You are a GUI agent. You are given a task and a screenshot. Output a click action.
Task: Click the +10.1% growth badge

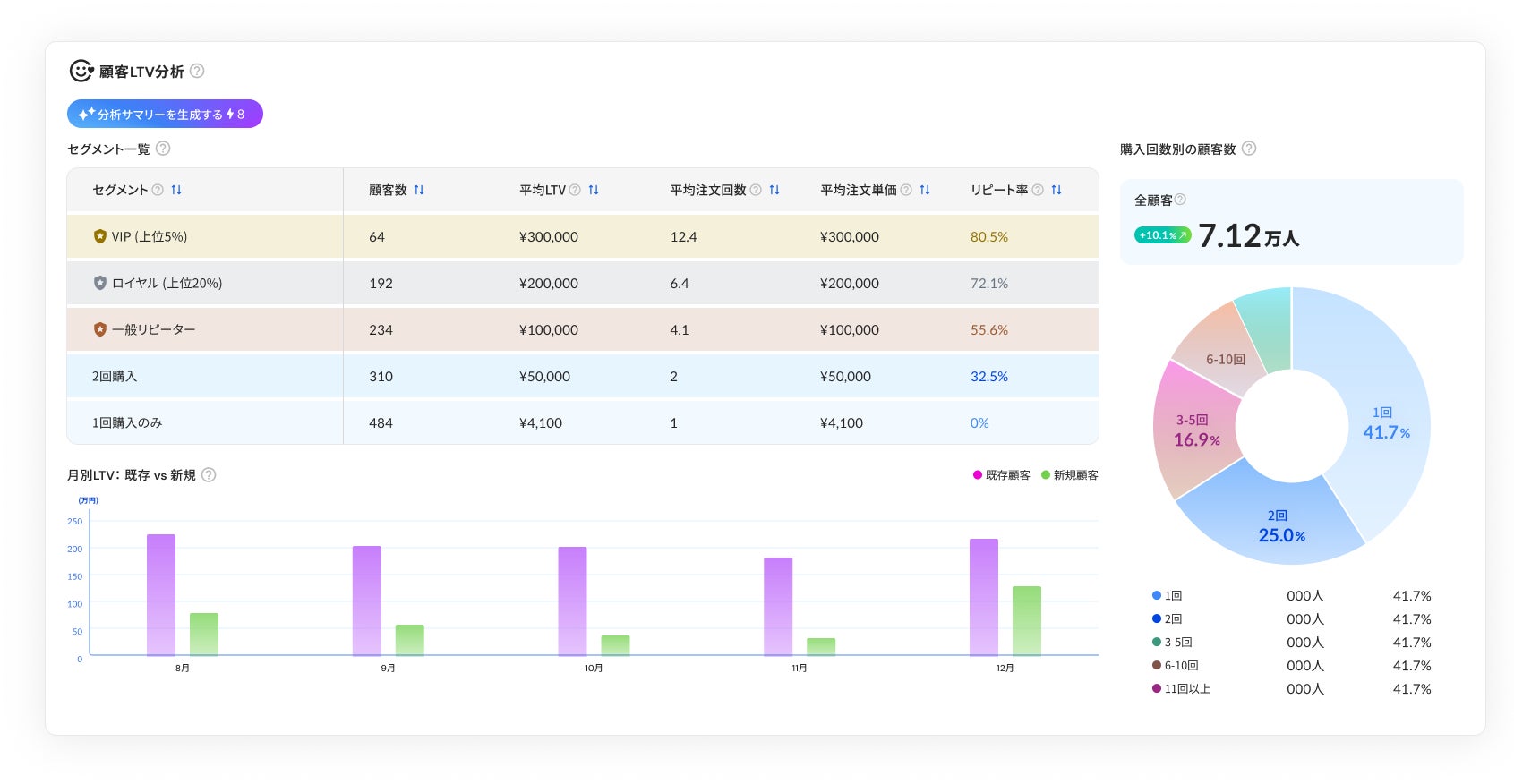[x=1162, y=235]
